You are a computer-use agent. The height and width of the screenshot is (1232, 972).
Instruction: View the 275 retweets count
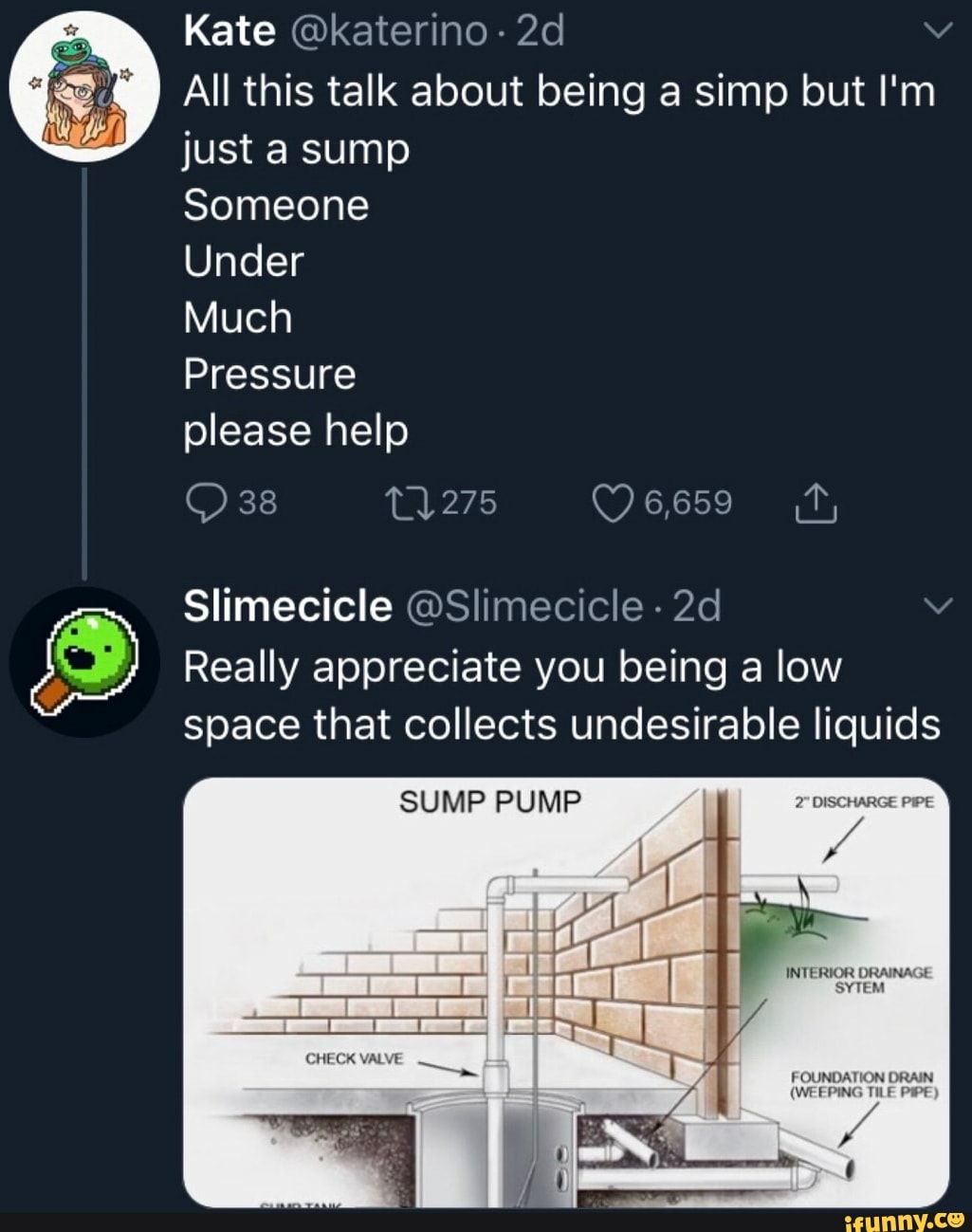click(468, 503)
